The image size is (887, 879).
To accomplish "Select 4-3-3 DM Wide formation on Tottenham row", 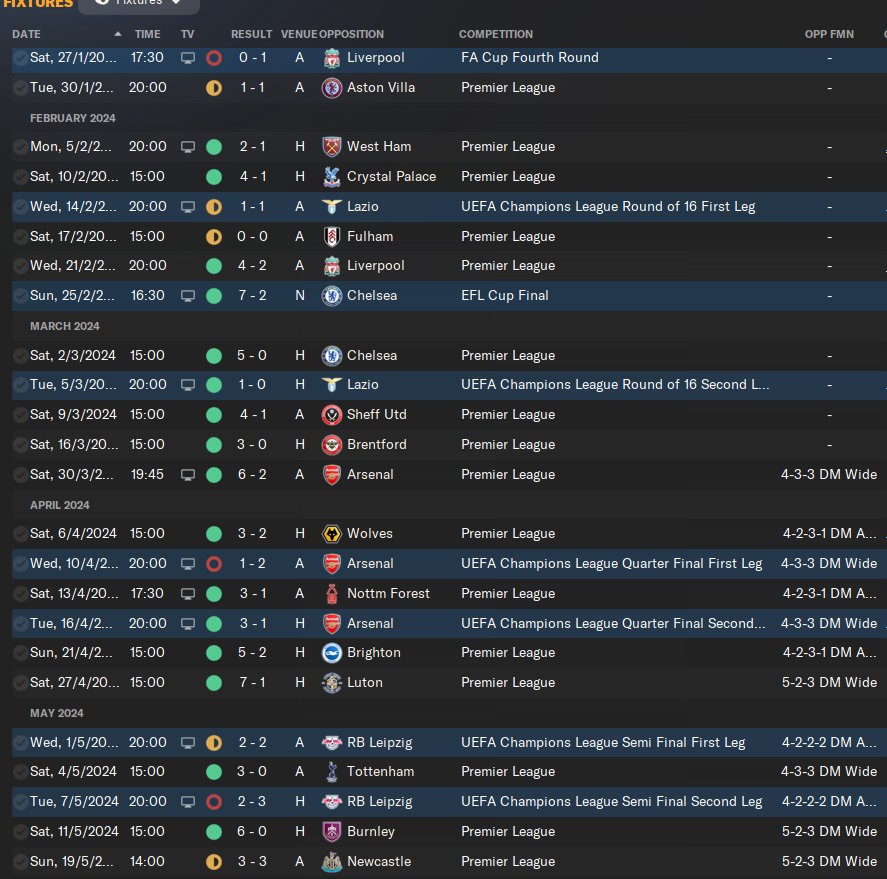I will (829, 772).
